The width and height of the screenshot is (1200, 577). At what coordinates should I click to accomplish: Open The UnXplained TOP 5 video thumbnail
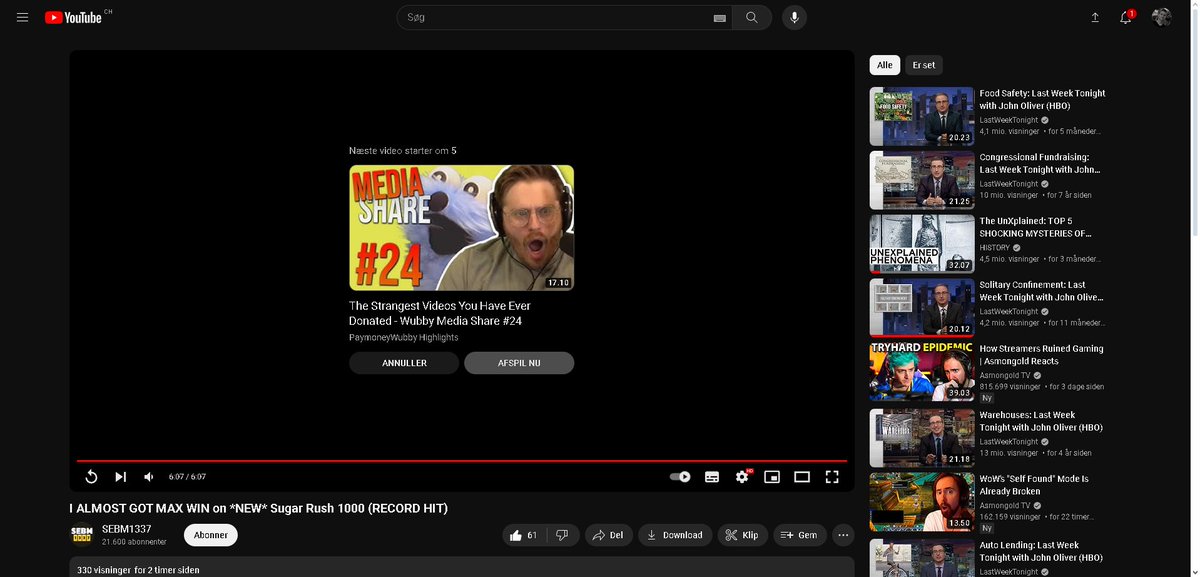922,244
